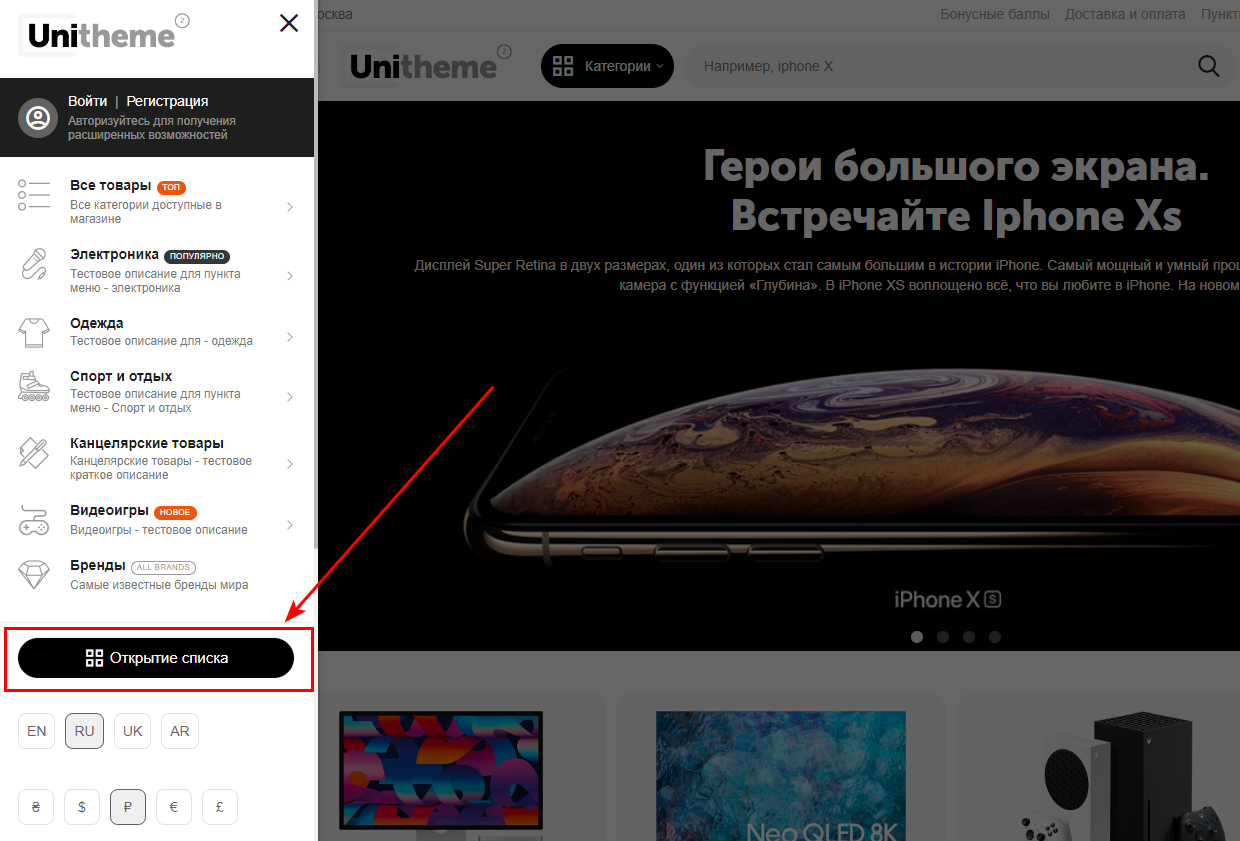Click the microphone icon for Электроника
Viewport: 1240px width, 841px height.
point(34,264)
